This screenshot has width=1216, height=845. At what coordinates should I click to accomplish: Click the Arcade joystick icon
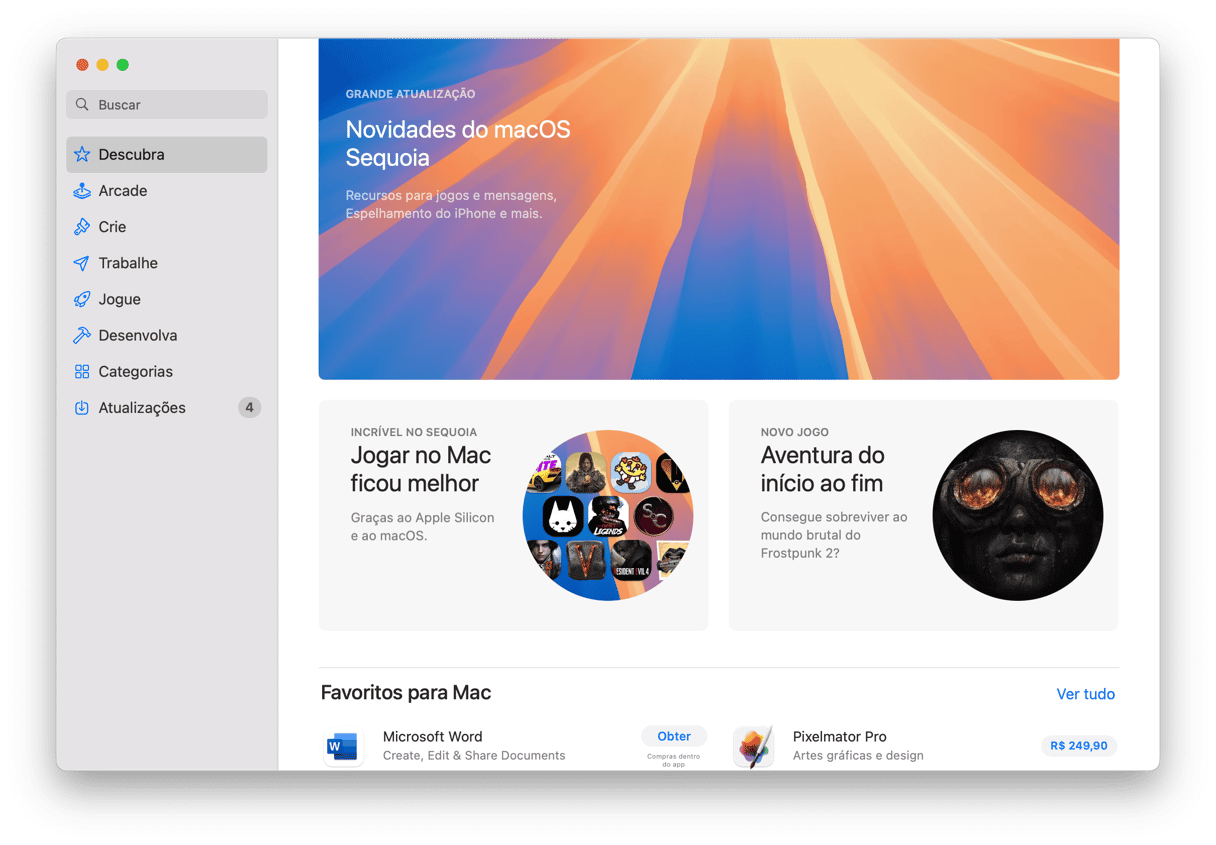[82, 191]
